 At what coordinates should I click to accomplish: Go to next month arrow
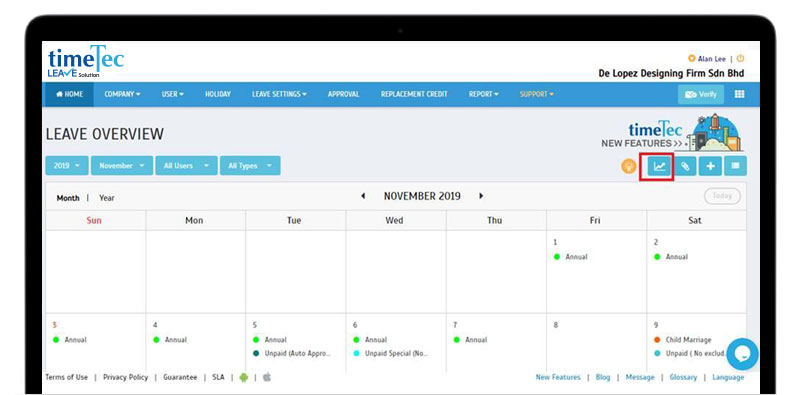coord(481,196)
